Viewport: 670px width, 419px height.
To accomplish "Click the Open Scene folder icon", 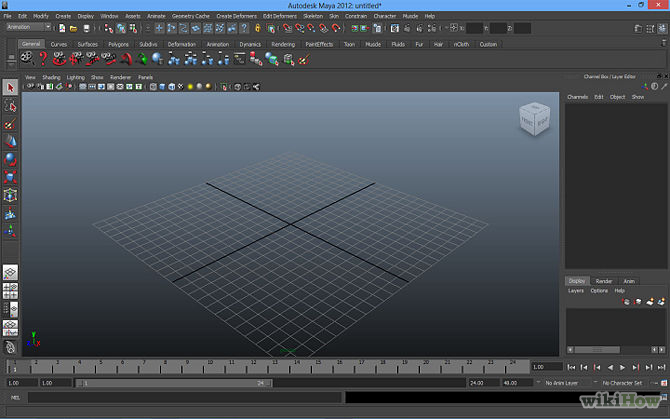I will (73, 29).
